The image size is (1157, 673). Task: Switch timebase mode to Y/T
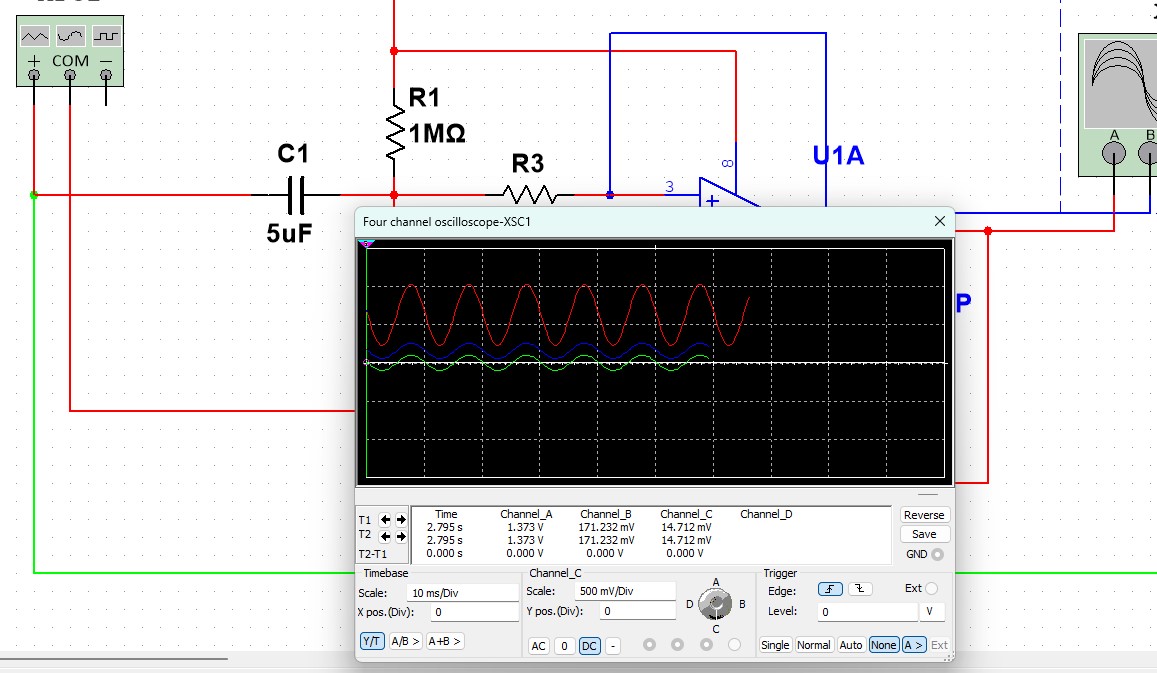[372, 641]
